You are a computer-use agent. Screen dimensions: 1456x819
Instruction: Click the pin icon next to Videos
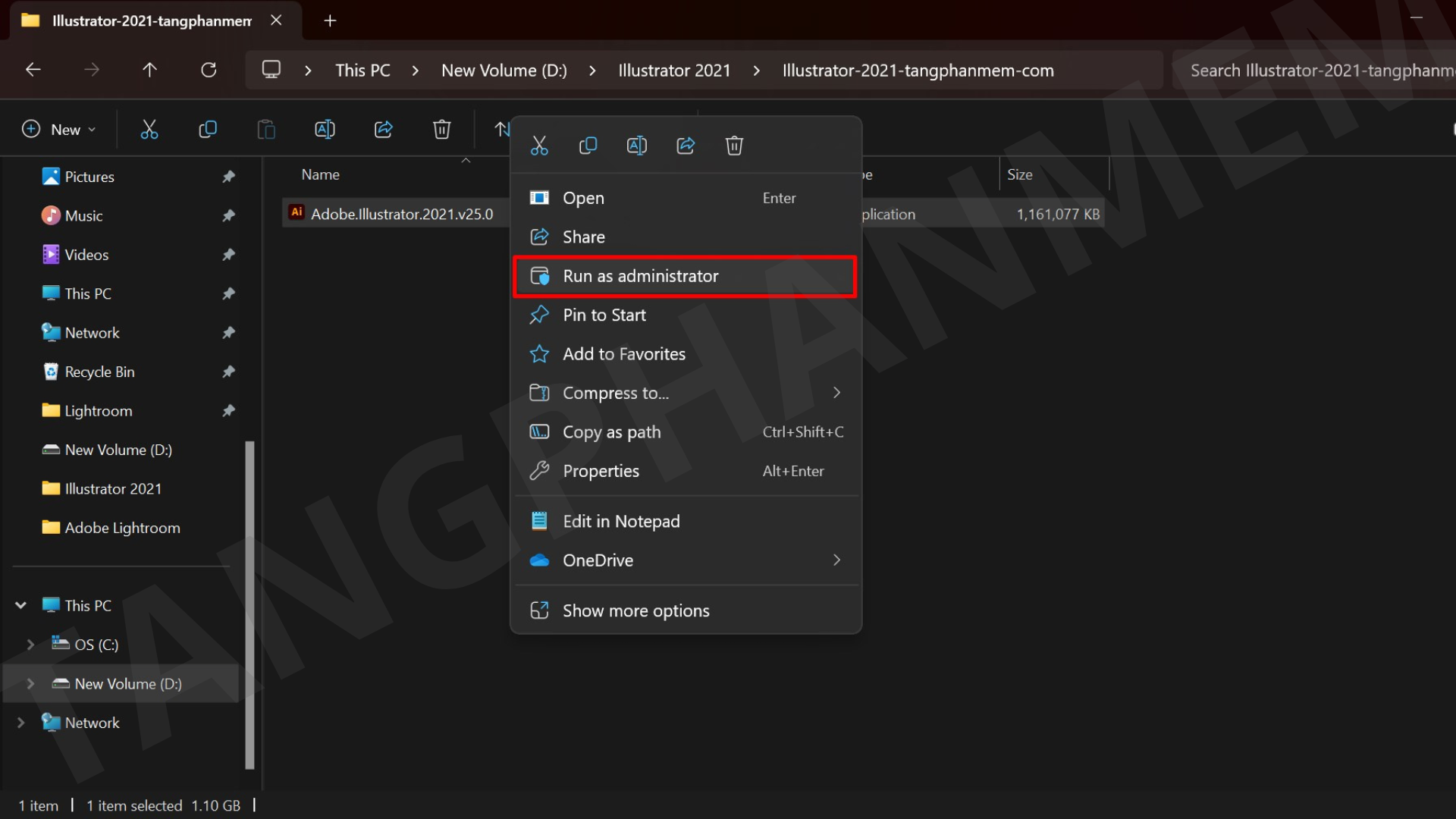click(x=228, y=255)
